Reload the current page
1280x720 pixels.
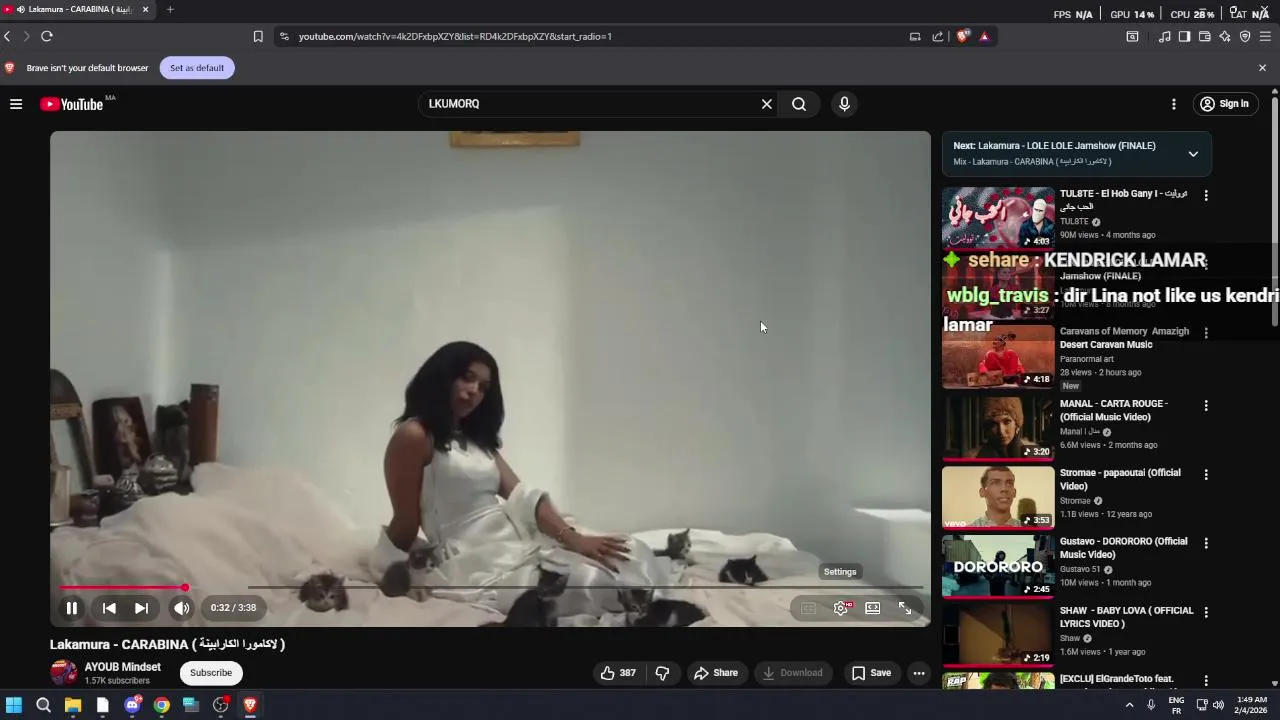46,36
